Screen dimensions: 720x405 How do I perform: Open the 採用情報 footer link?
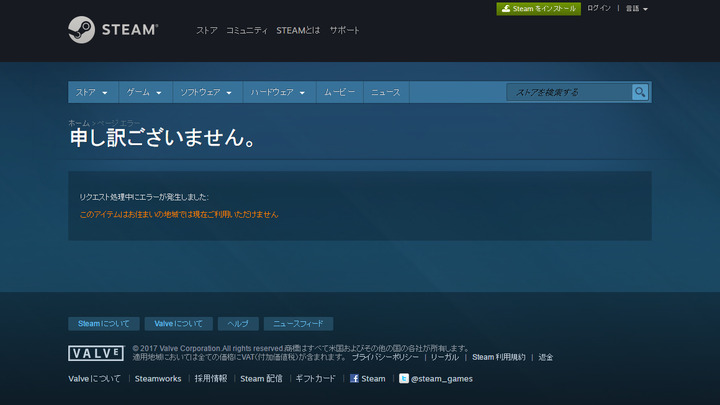211,379
